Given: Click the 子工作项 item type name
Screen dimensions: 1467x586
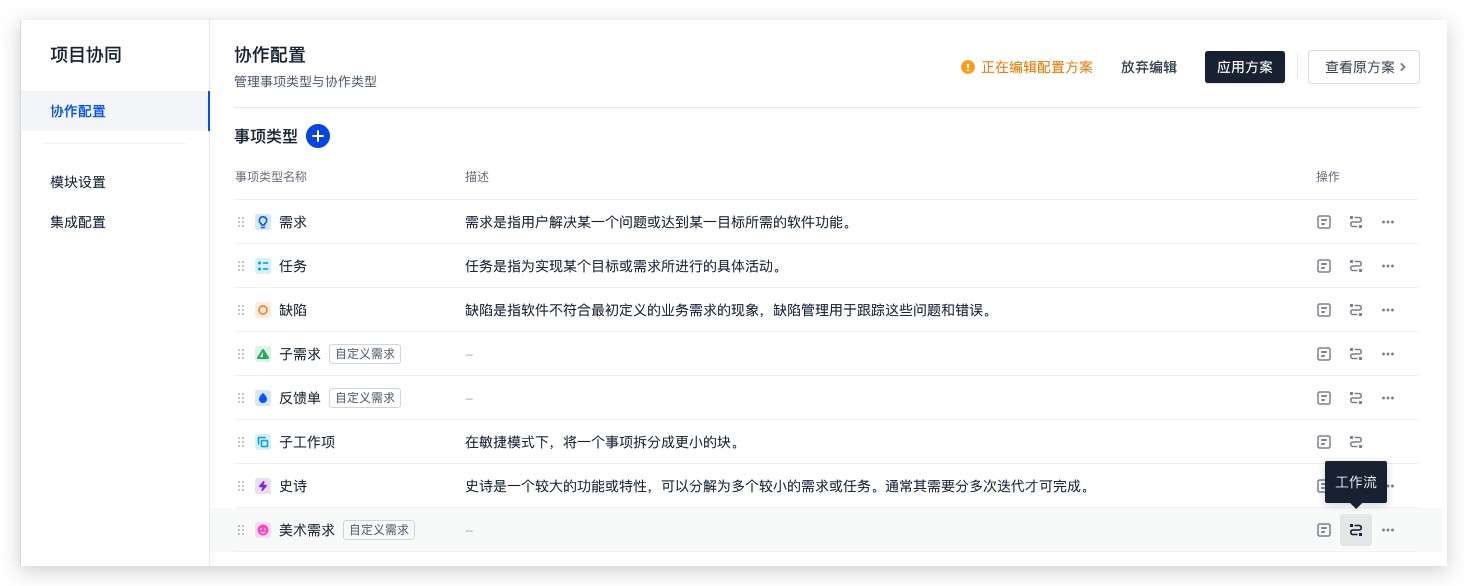Looking at the screenshot, I should (x=307, y=442).
